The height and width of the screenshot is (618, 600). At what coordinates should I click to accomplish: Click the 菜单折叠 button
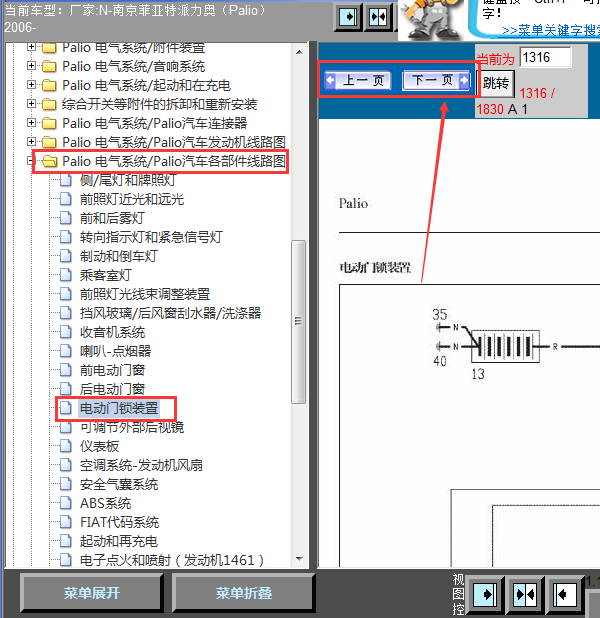tap(243, 593)
